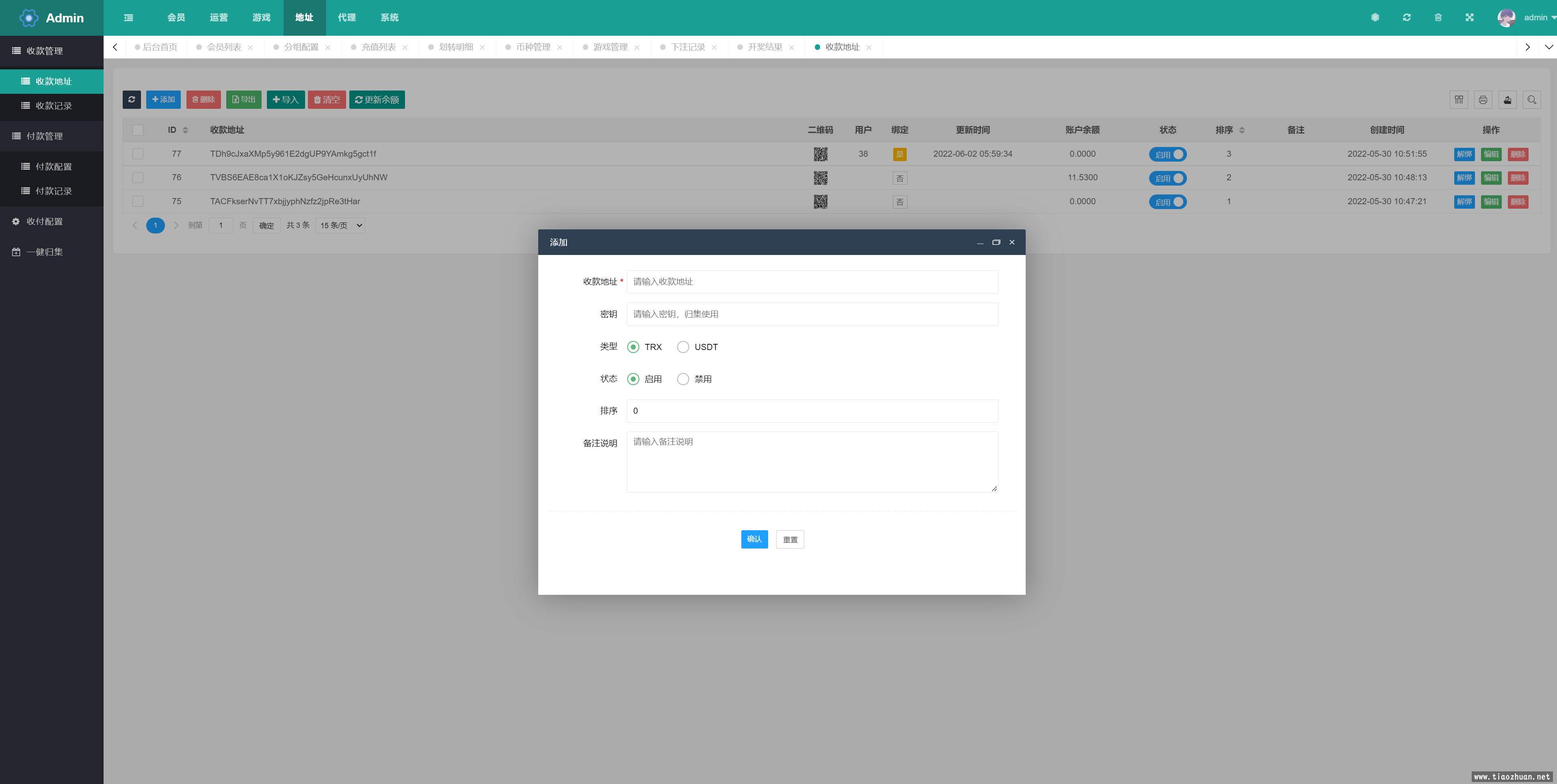Minimize the 添加 dialog
This screenshot has width=1557, height=784.
(x=980, y=242)
